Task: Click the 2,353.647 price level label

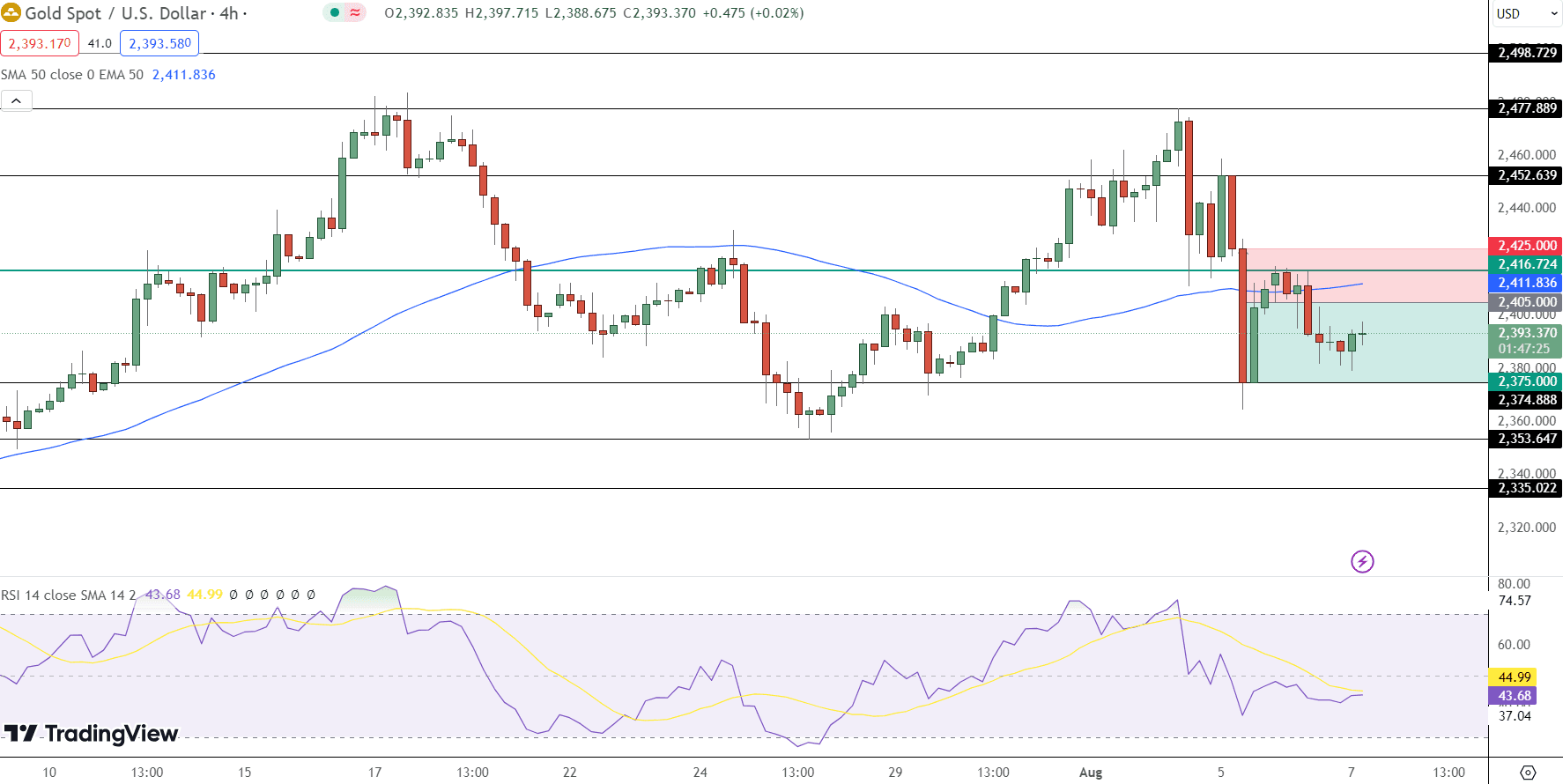Action: click(x=1527, y=439)
